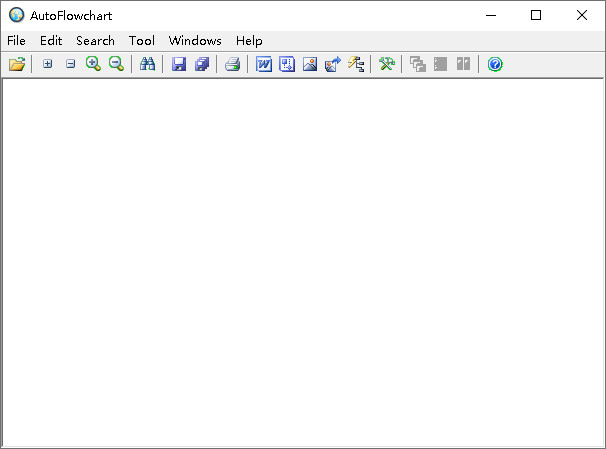Click the cascade windows icon
This screenshot has width=606, height=449.
click(x=418, y=64)
